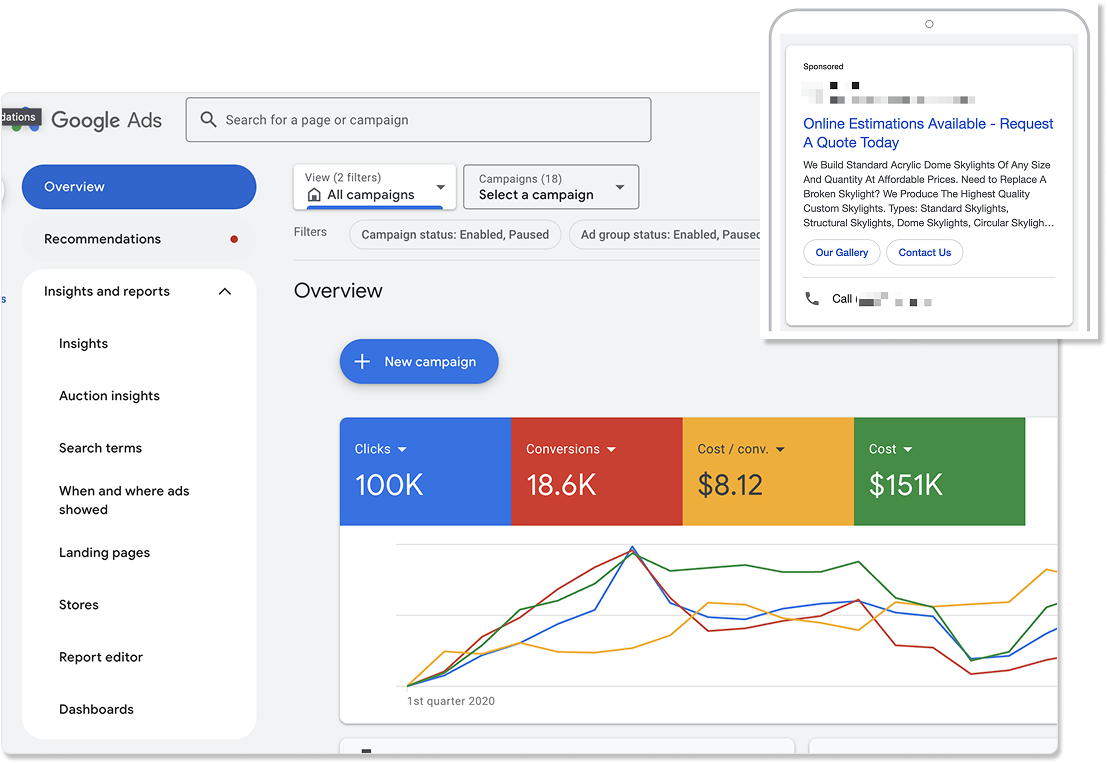Click the search magnifier icon
This screenshot has width=1107, height=763.
[x=208, y=119]
